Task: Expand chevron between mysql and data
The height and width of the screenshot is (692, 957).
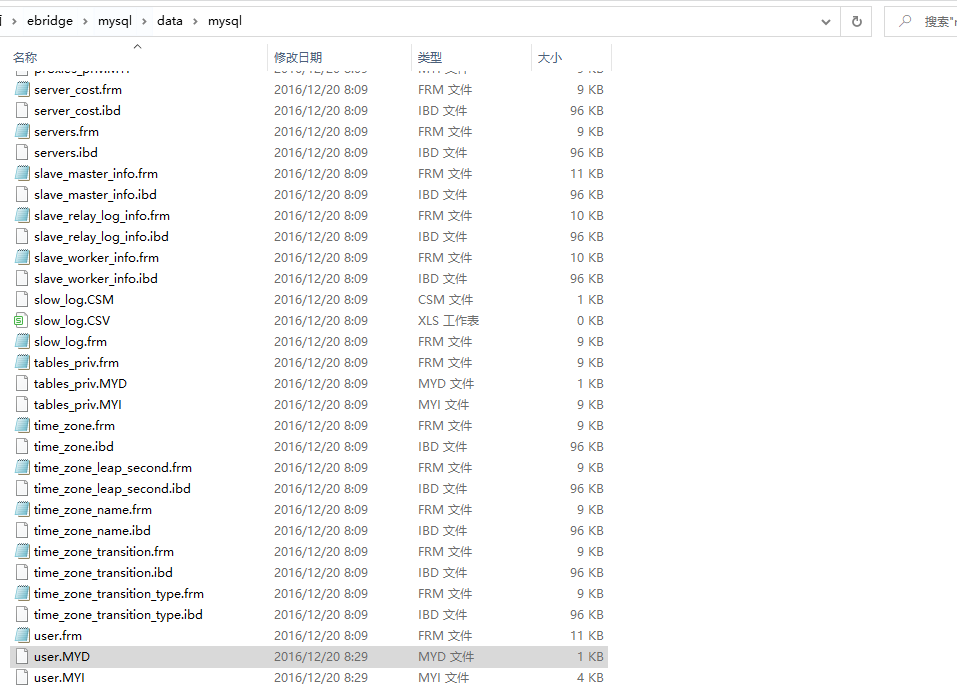Action: click(x=144, y=21)
